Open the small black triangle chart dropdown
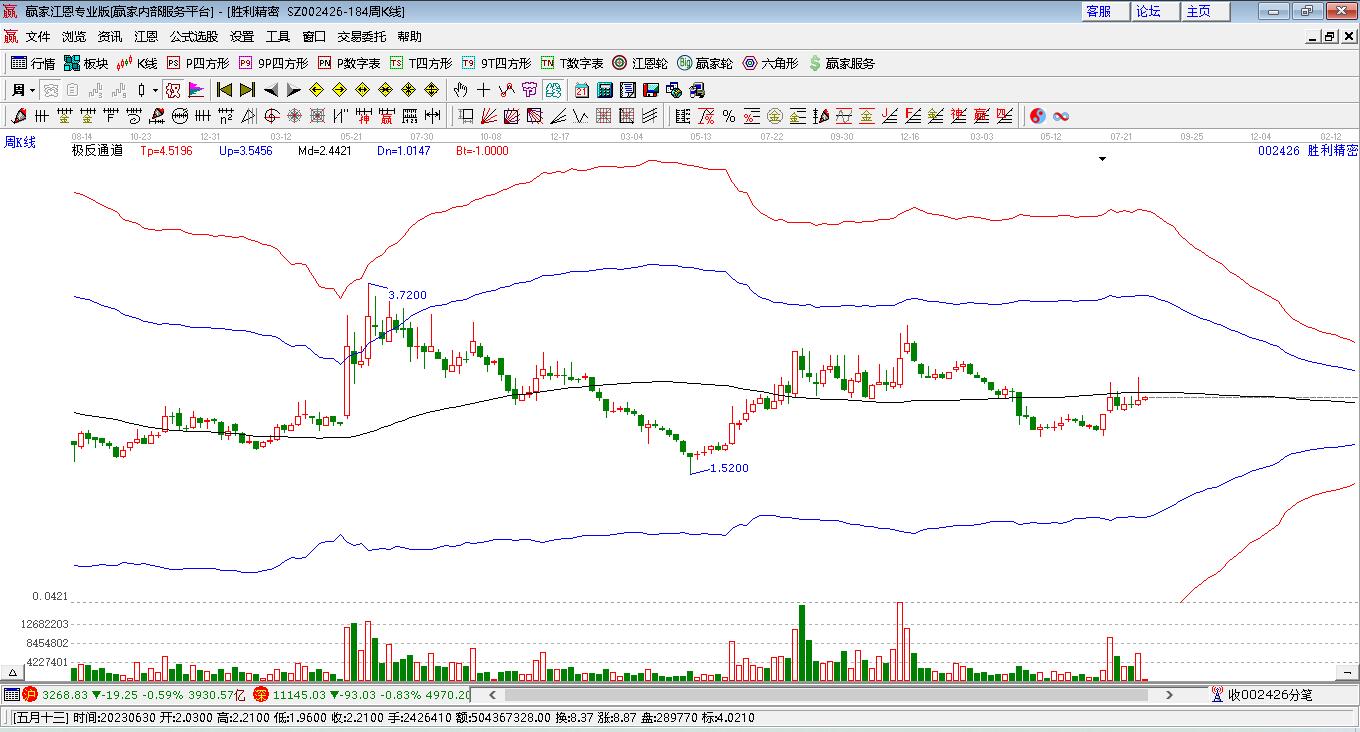 (x=1102, y=158)
